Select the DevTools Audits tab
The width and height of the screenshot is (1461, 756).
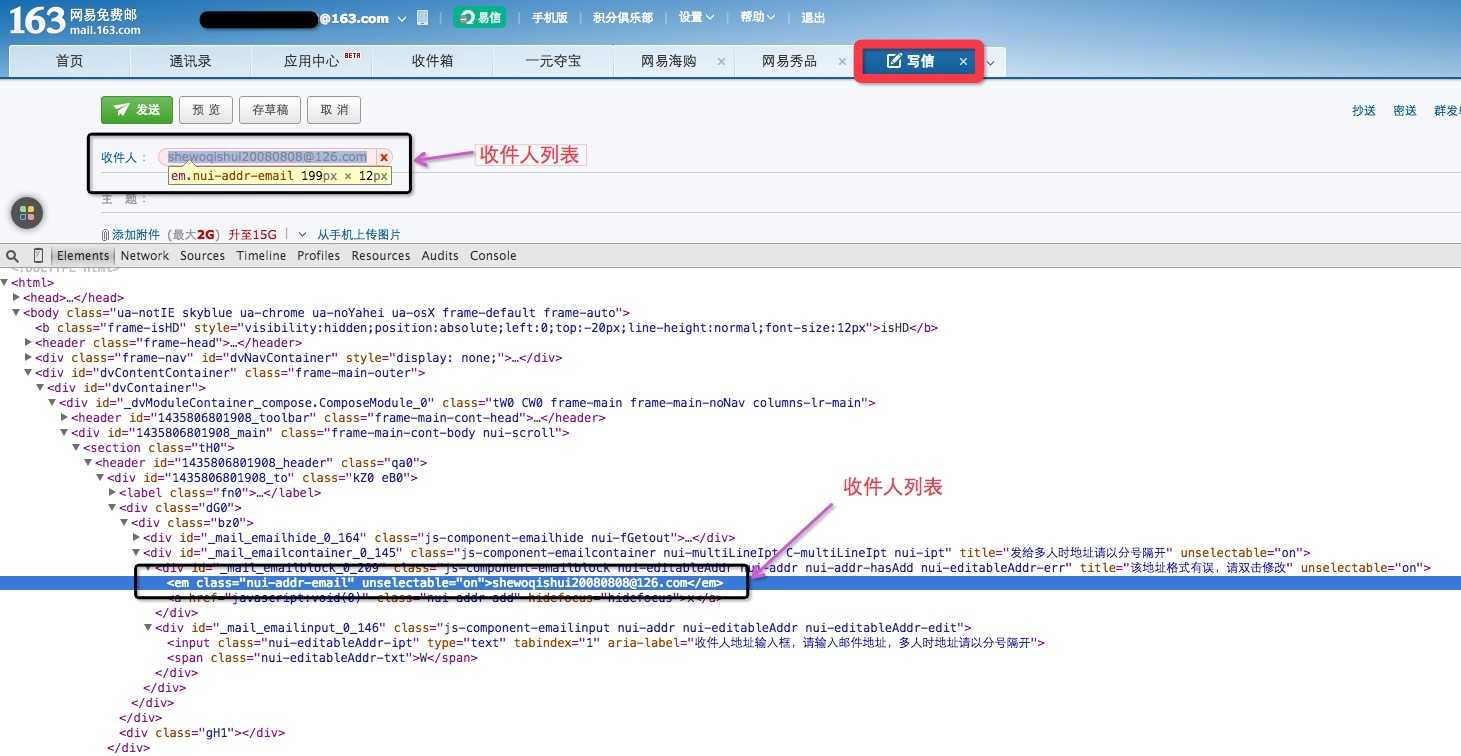(440, 256)
